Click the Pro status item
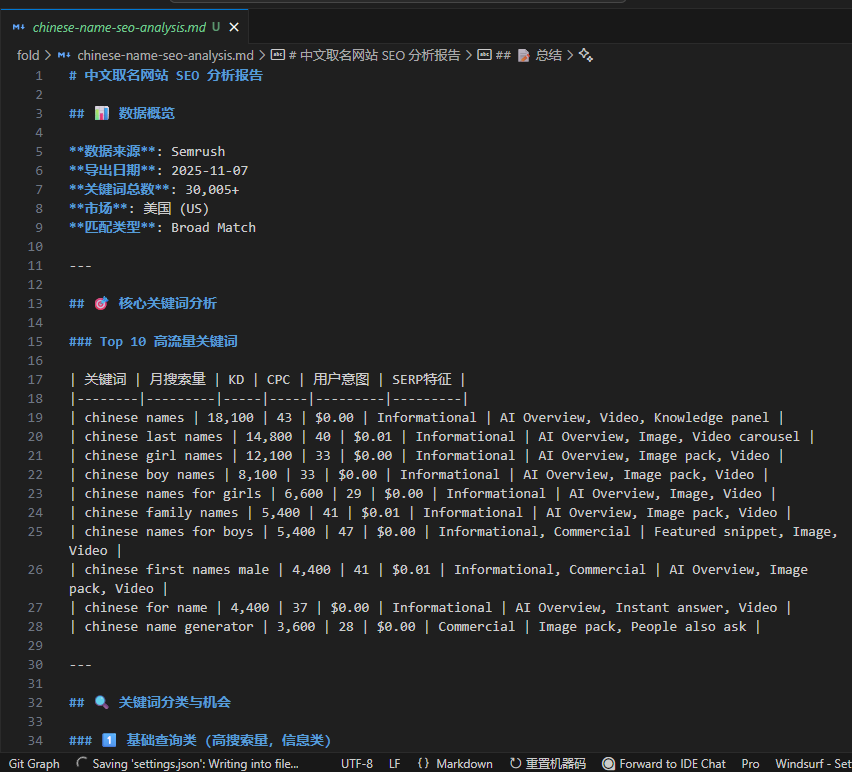This screenshot has height=772, width=852. click(x=750, y=763)
